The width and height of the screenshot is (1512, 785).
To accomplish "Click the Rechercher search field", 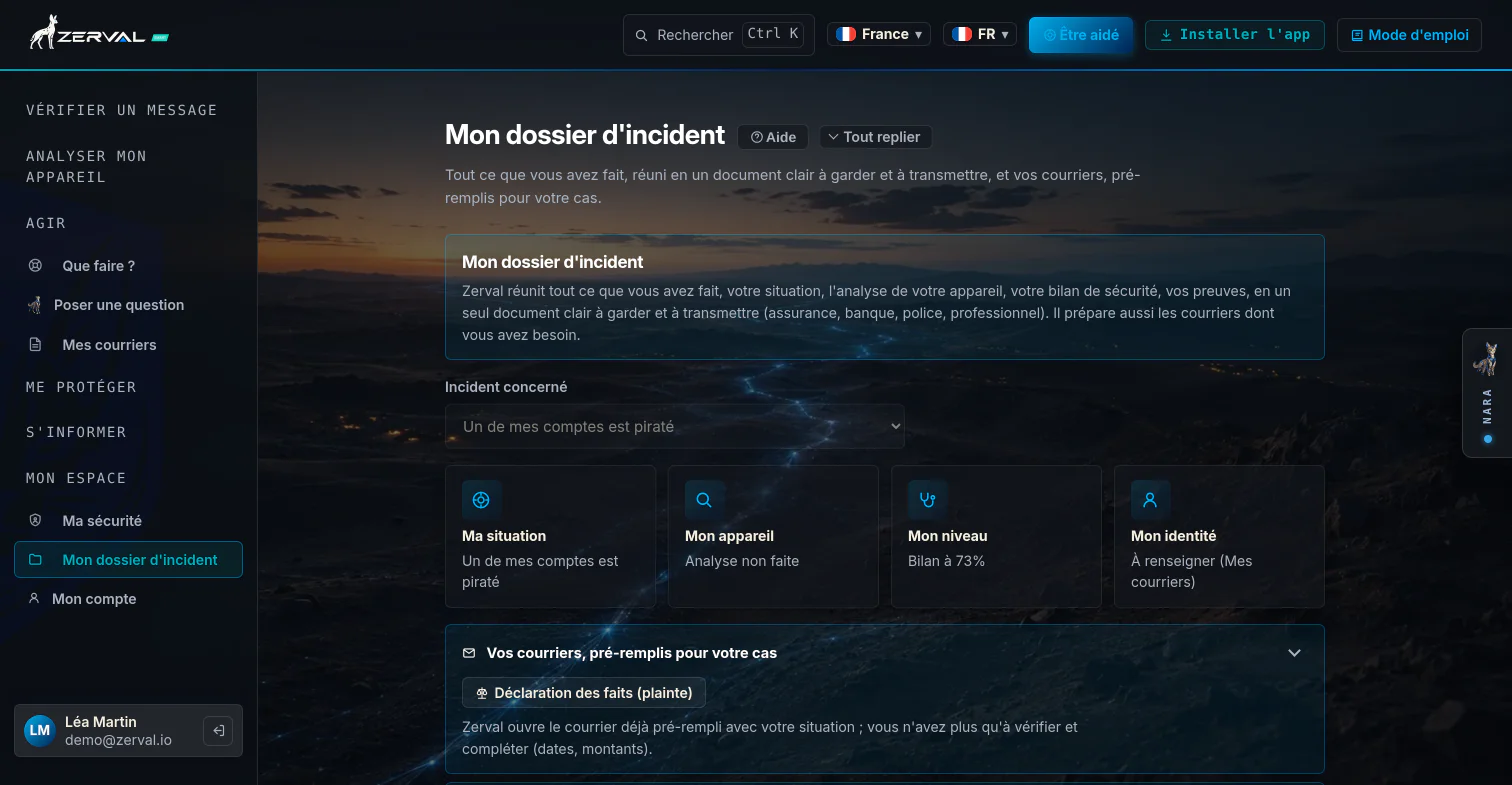I will click(719, 35).
